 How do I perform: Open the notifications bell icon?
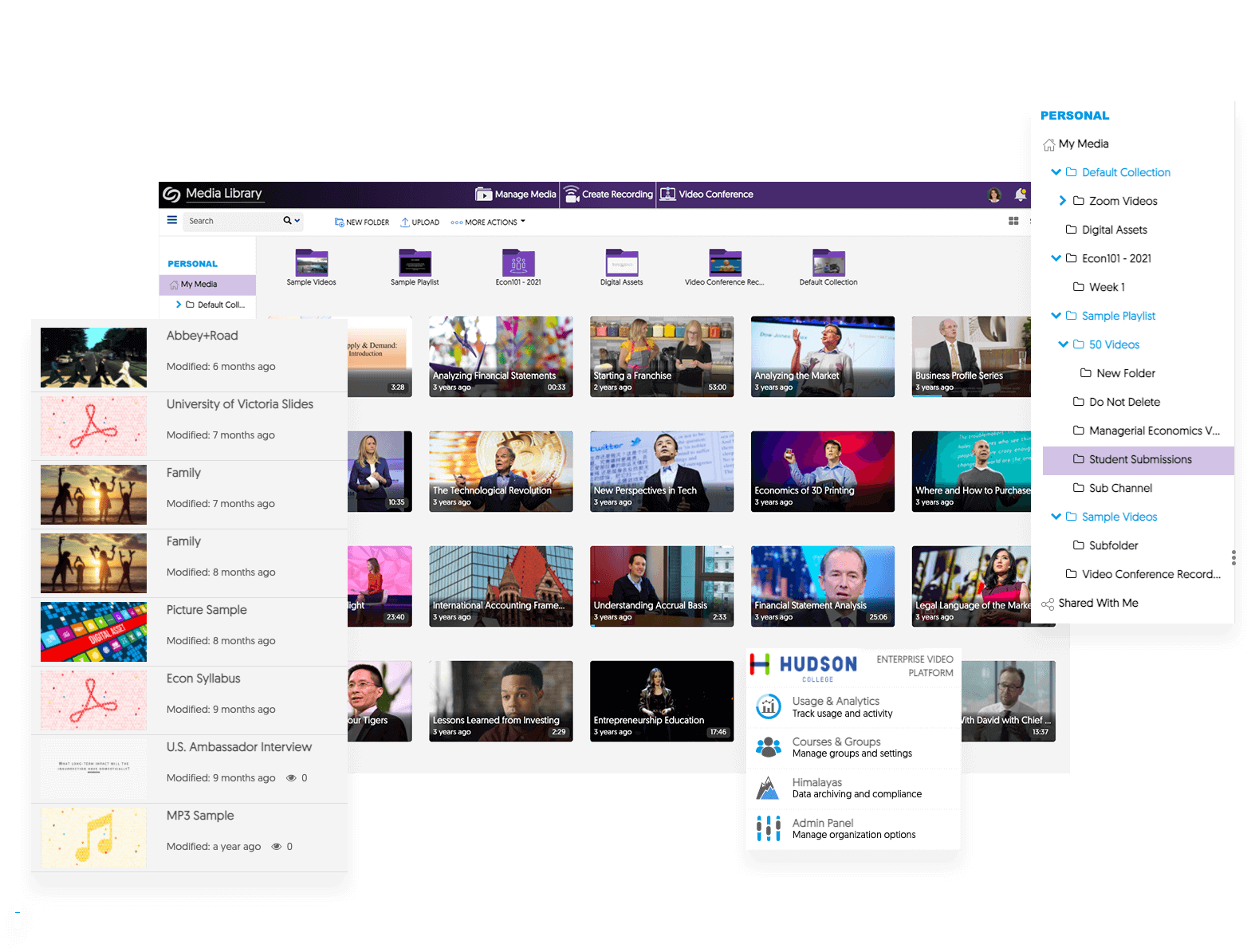click(1020, 195)
